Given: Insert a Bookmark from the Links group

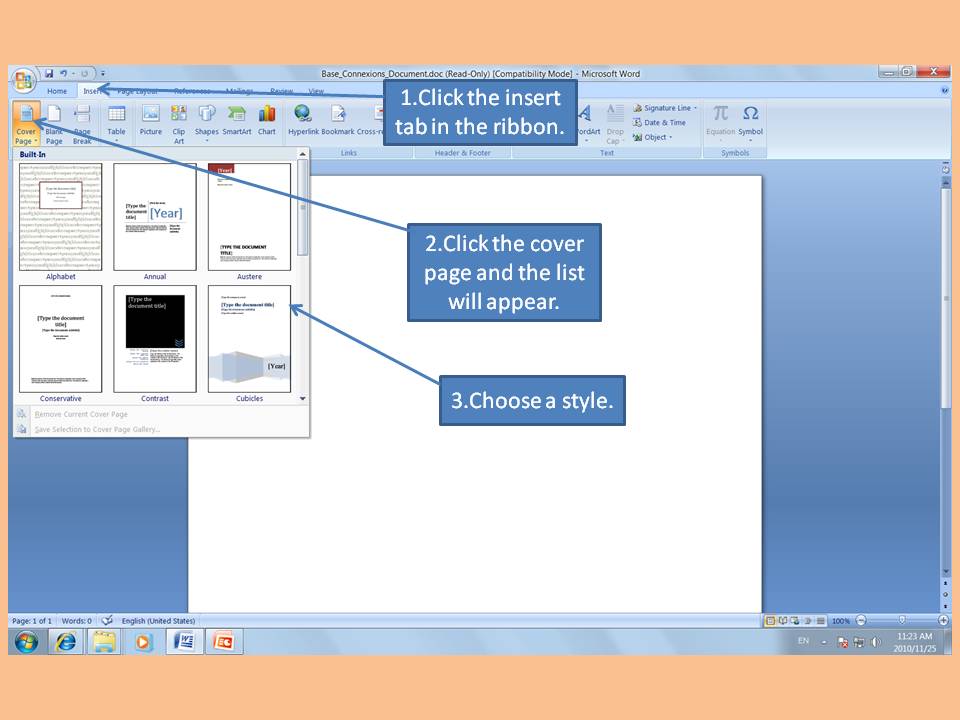Looking at the screenshot, I should 338,120.
